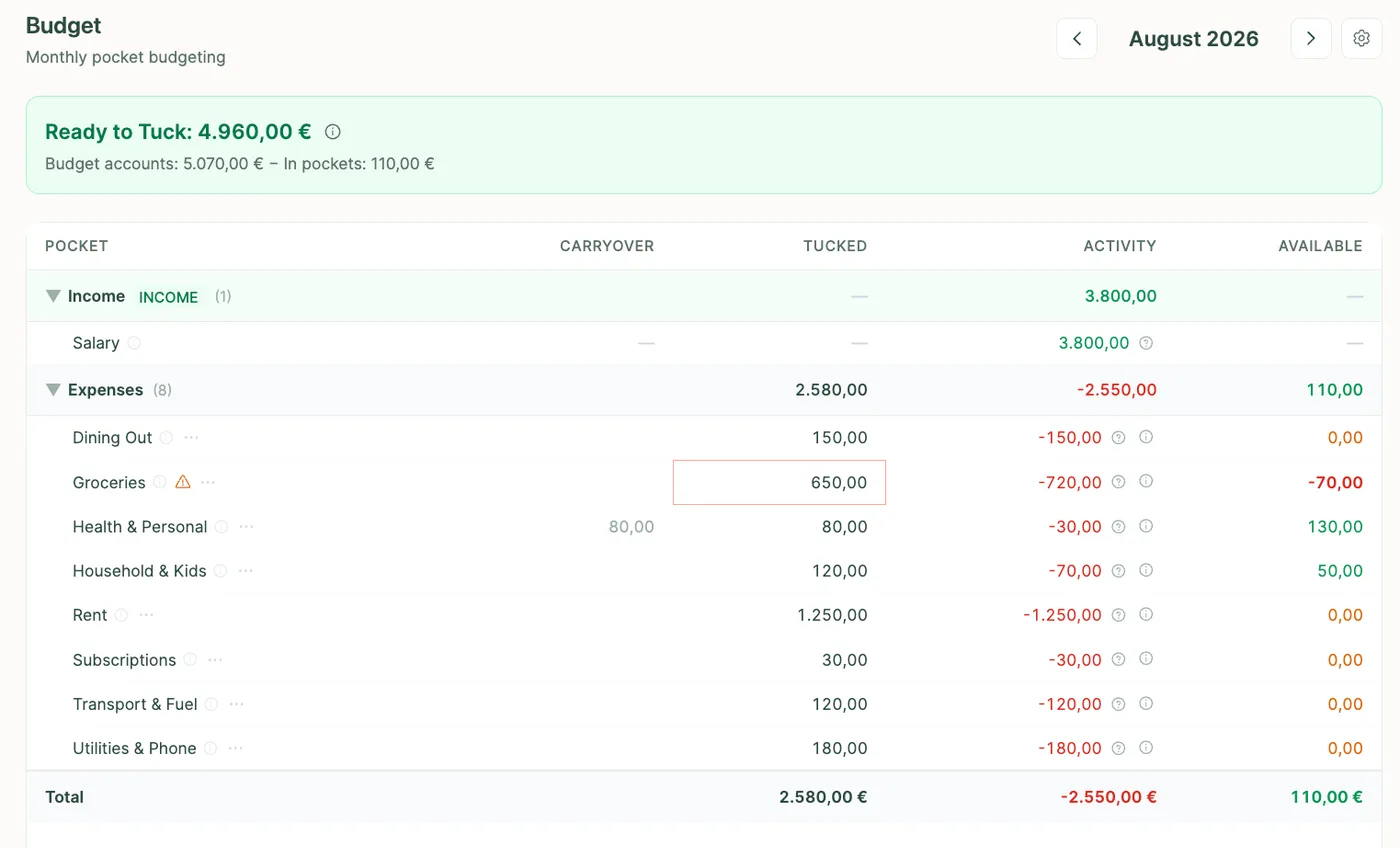Screen dimensions: 1400x848
Task: Click the Rent tucked amount 1.250,00
Action: 832,615
